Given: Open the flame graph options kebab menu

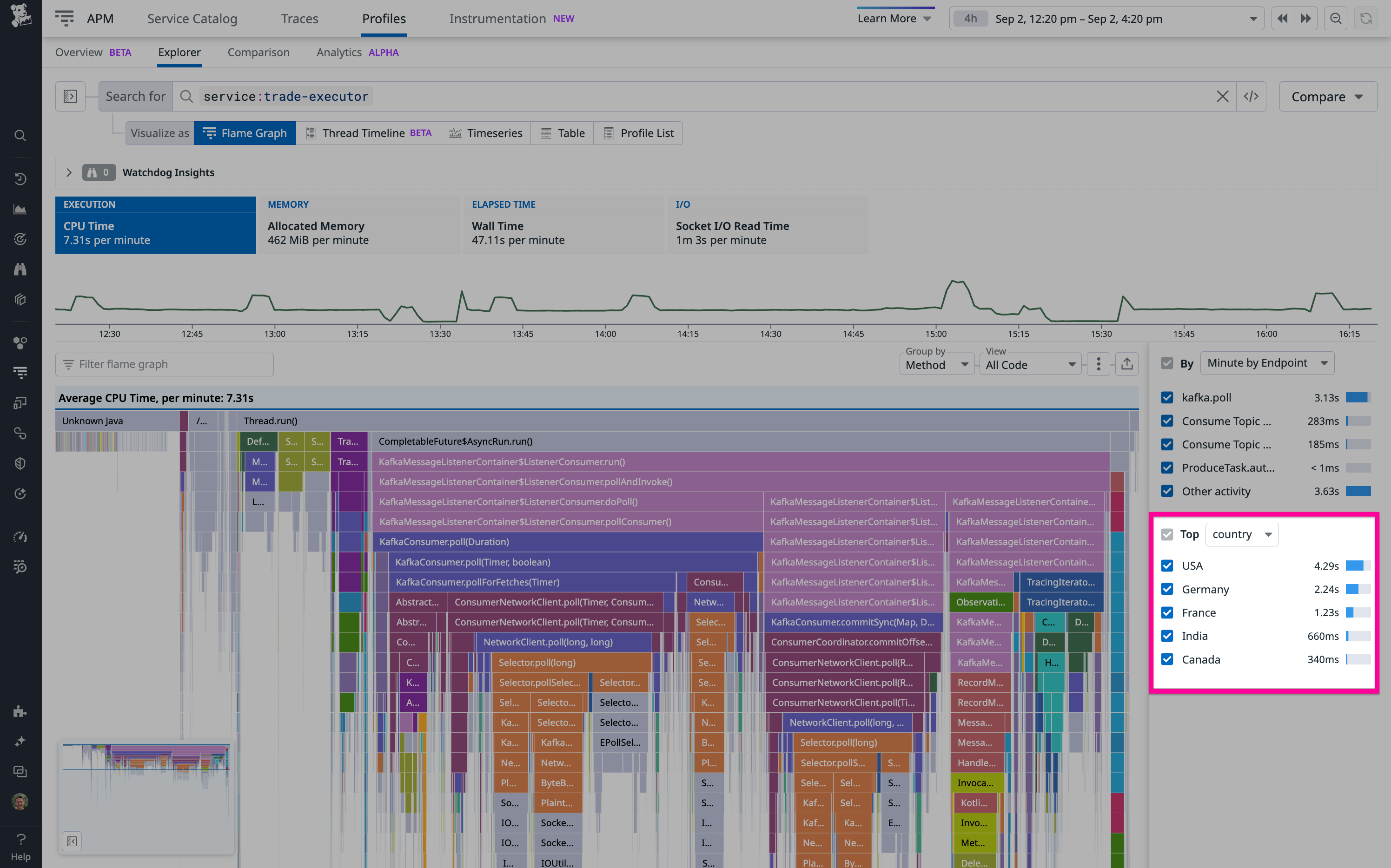Looking at the screenshot, I should point(1098,364).
